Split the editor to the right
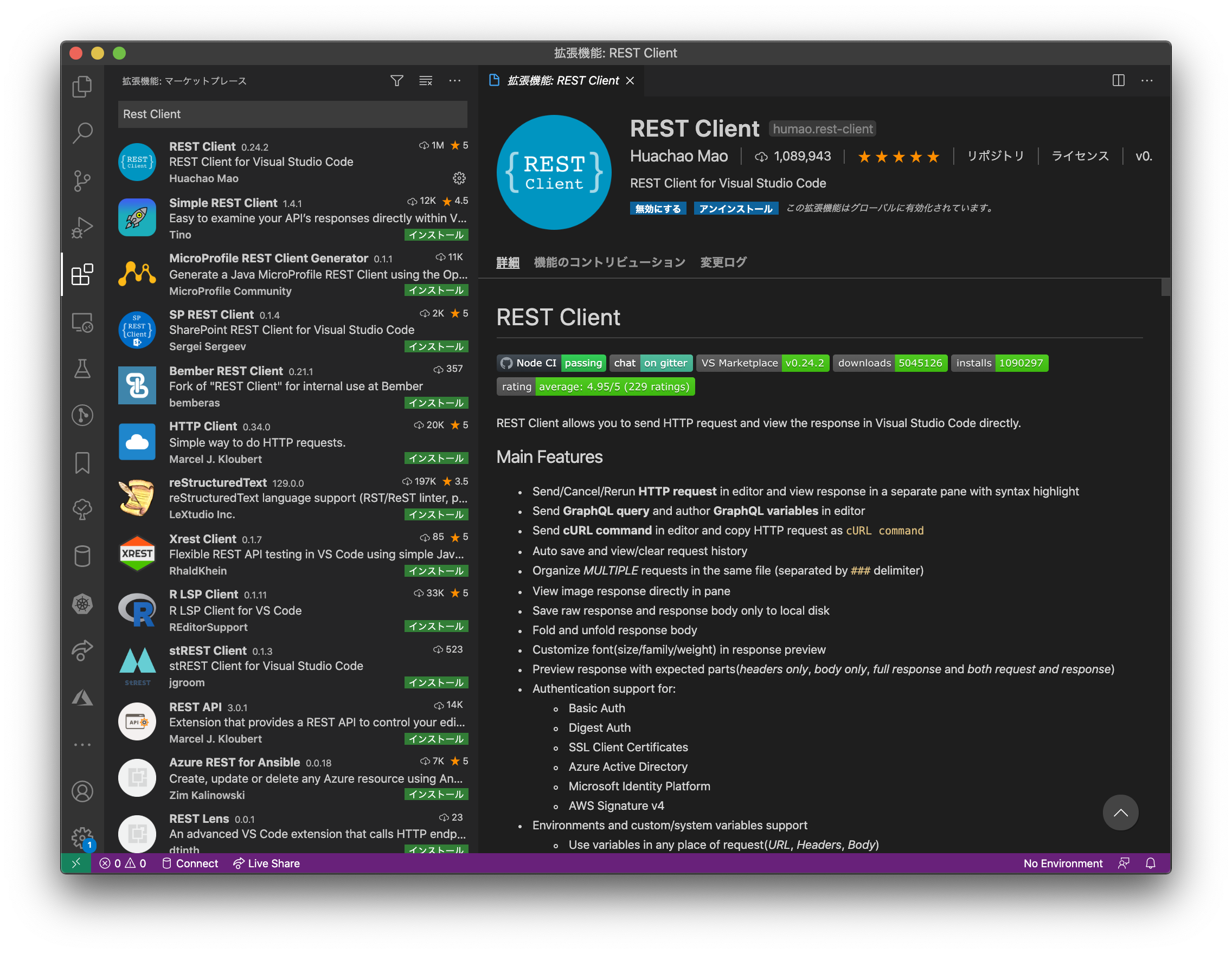1232x954 pixels. [1118, 81]
